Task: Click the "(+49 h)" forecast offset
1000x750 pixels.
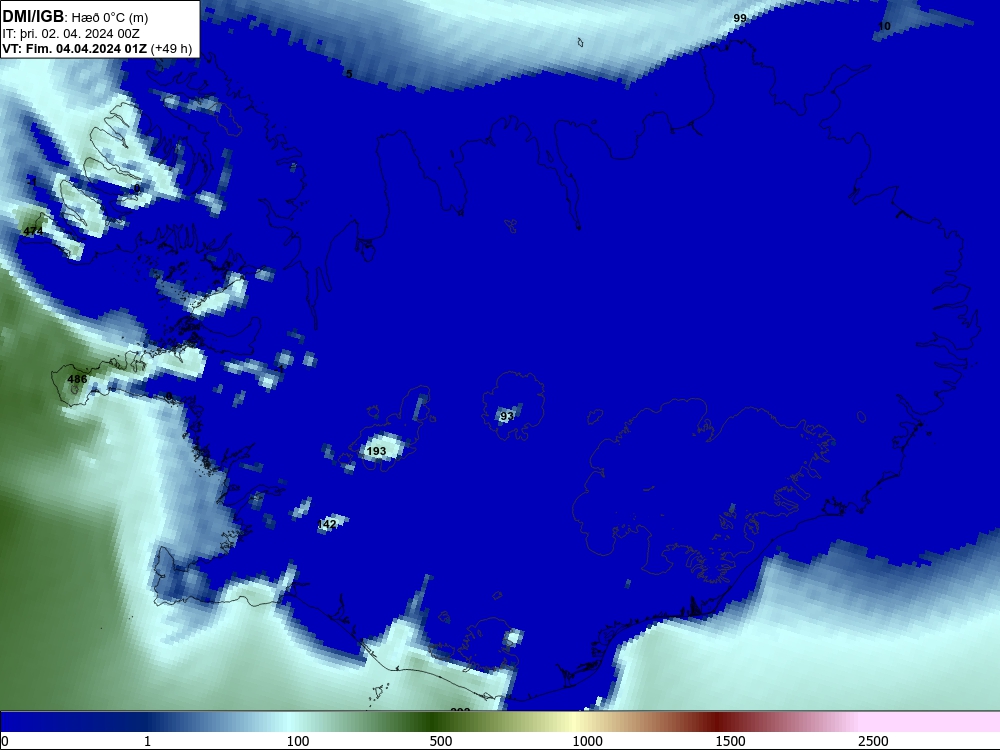Action: point(172,49)
